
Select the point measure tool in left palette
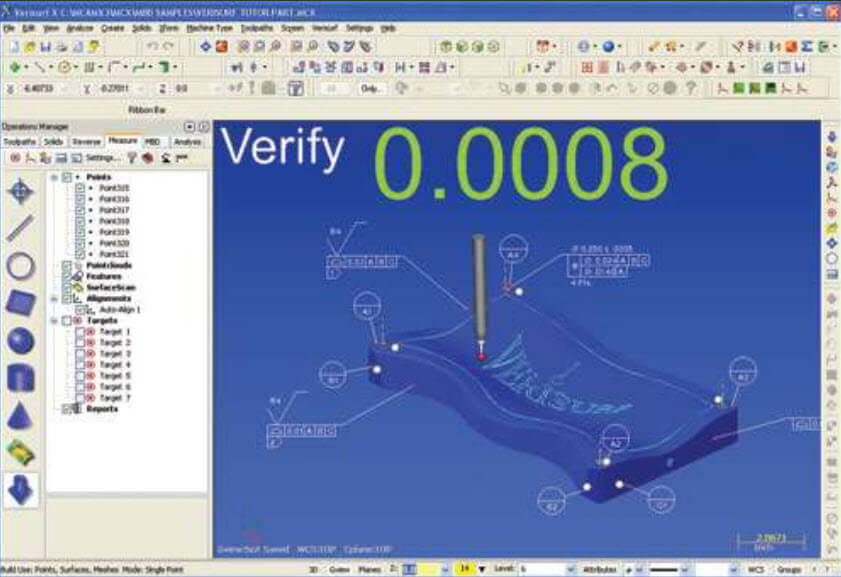tap(20, 191)
